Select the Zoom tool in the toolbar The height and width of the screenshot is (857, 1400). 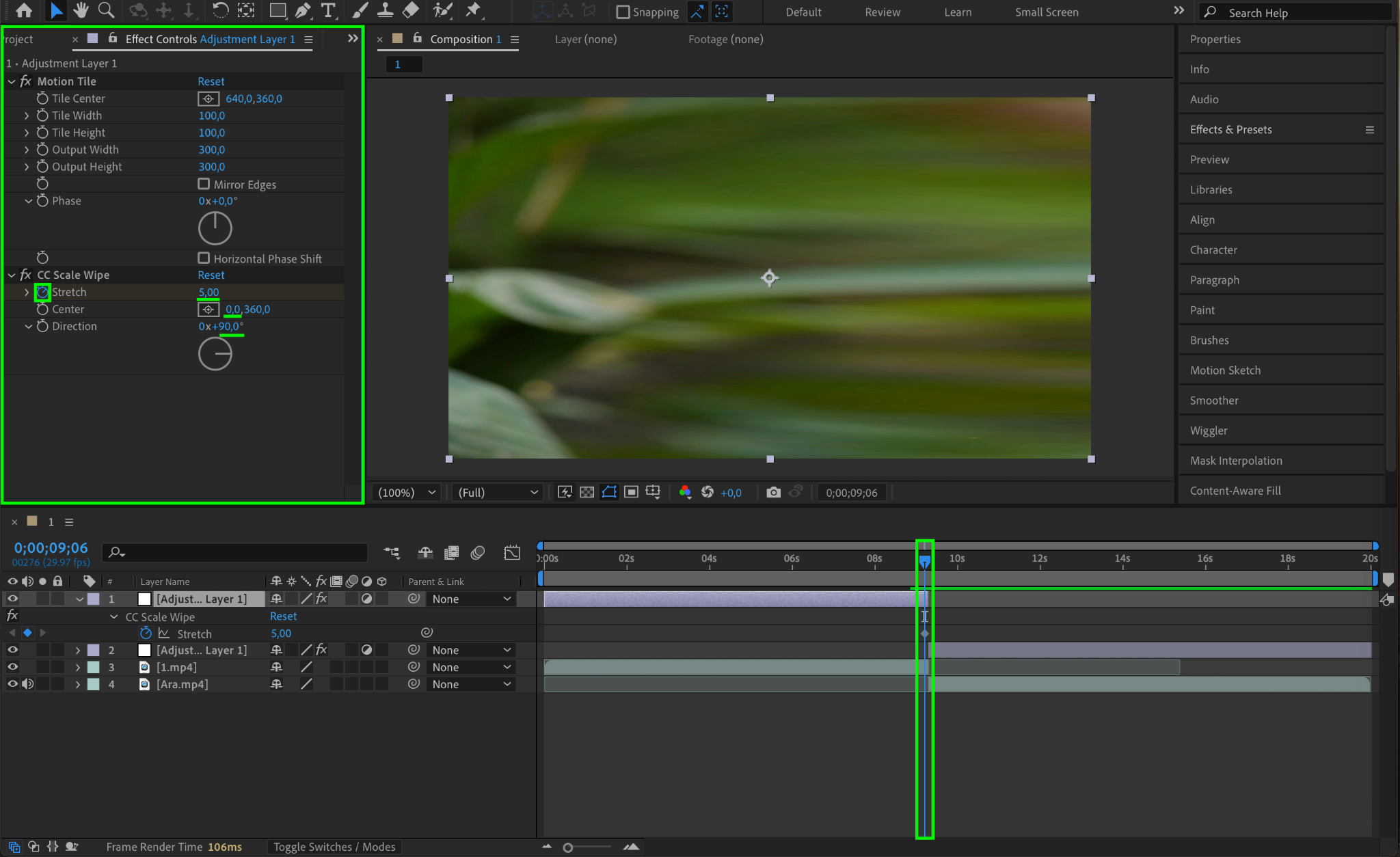106,10
